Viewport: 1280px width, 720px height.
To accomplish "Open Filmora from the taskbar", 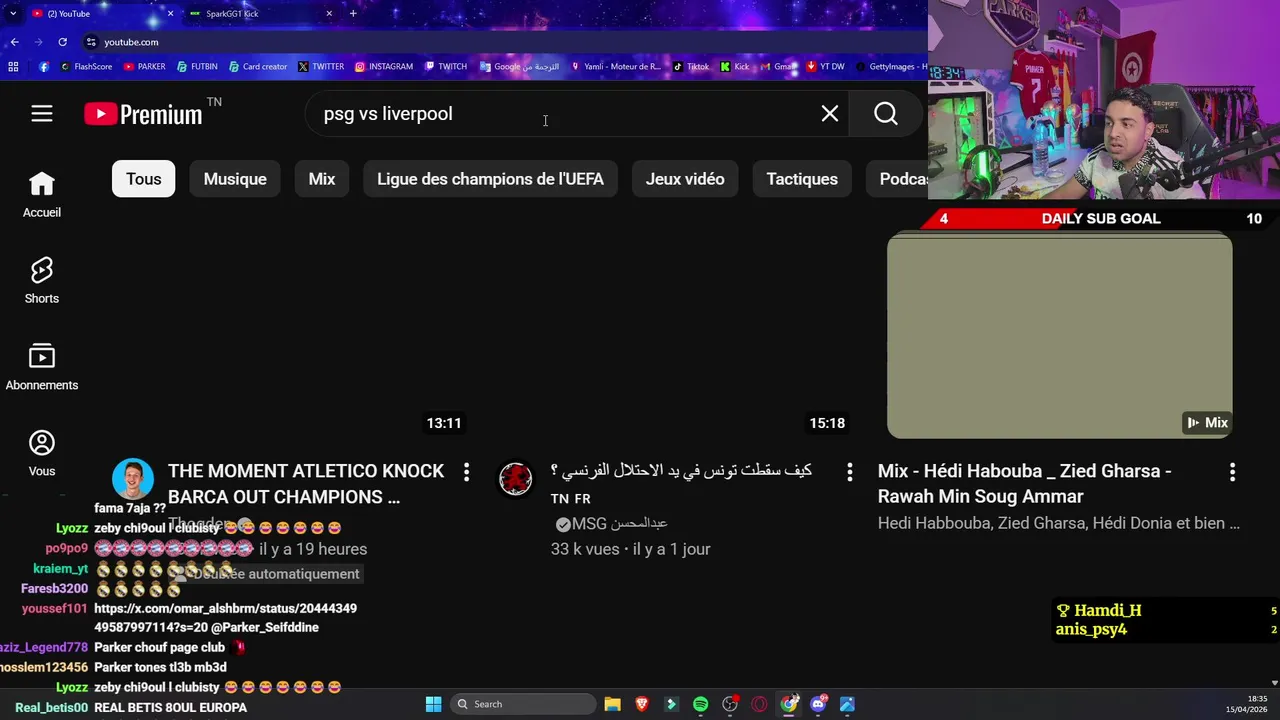I will tap(671, 704).
